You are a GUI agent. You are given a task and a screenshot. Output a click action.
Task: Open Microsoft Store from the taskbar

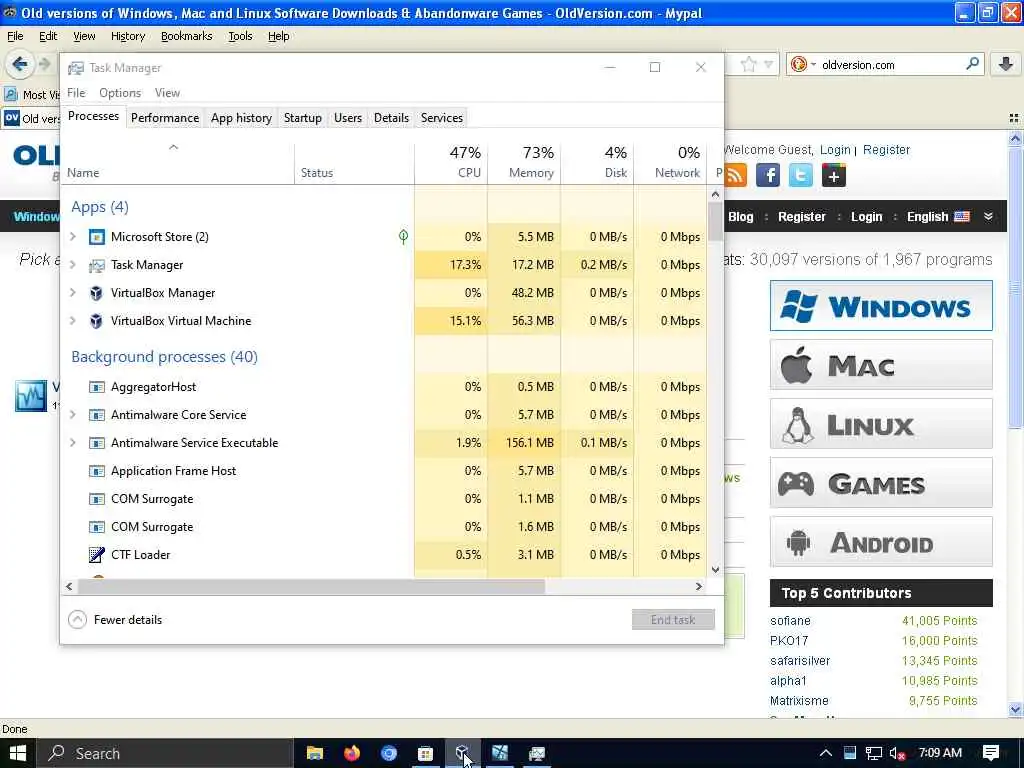[426, 753]
